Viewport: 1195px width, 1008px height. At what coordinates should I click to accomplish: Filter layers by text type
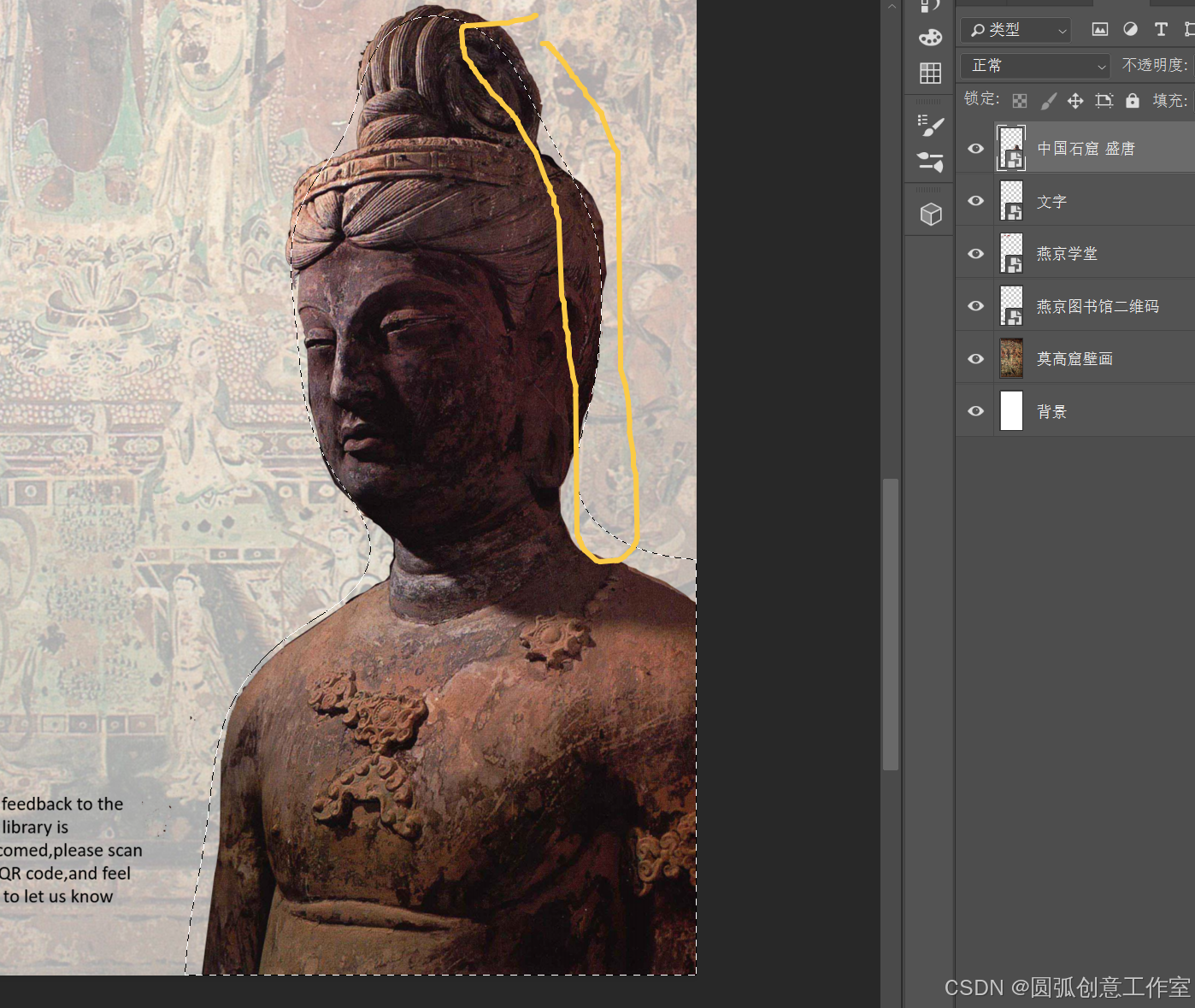(1161, 29)
